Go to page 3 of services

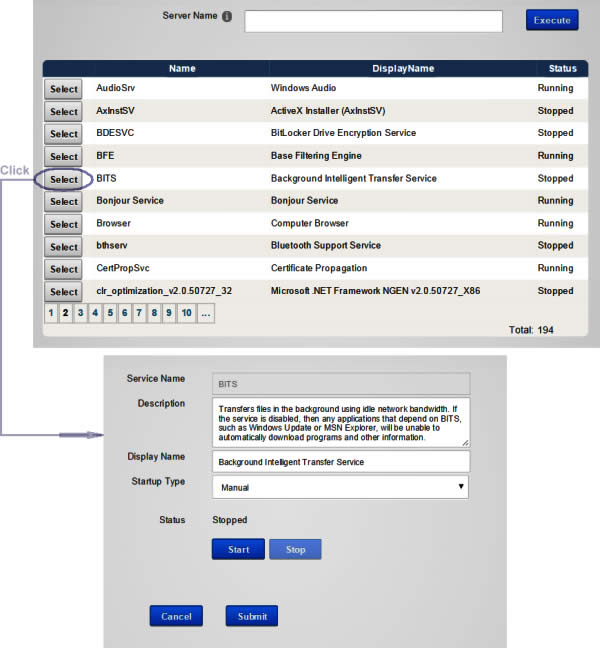pos(81,313)
